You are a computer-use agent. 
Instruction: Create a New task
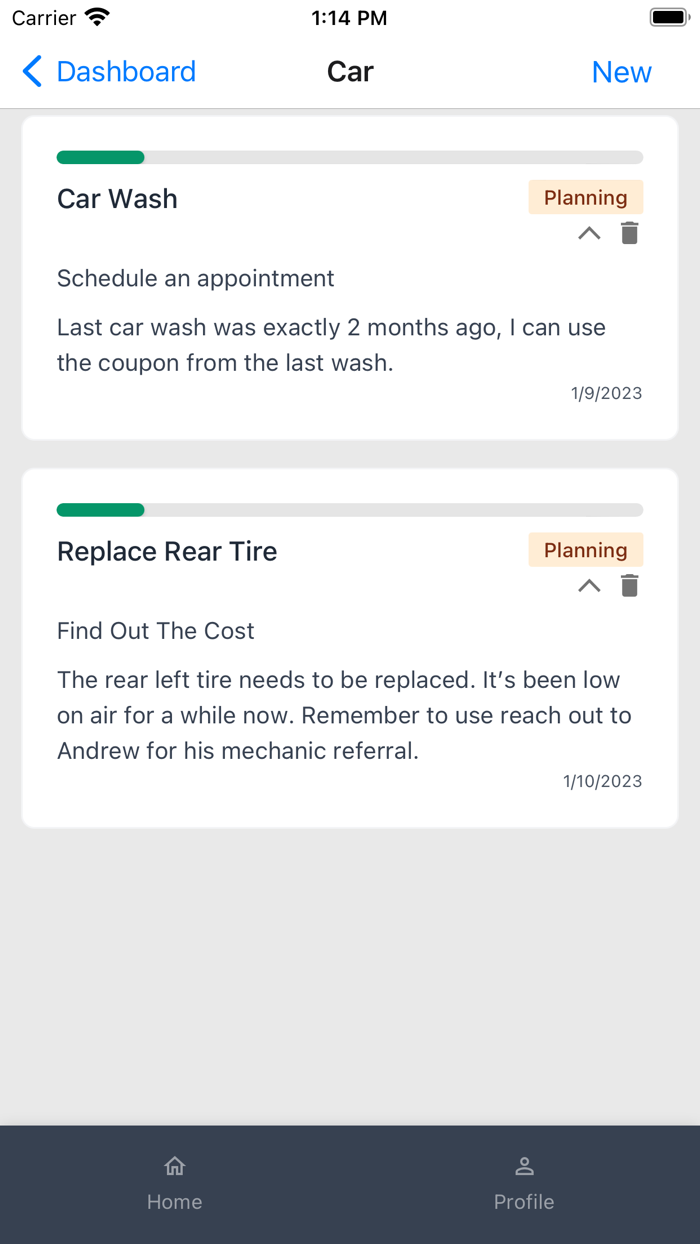[x=621, y=72]
